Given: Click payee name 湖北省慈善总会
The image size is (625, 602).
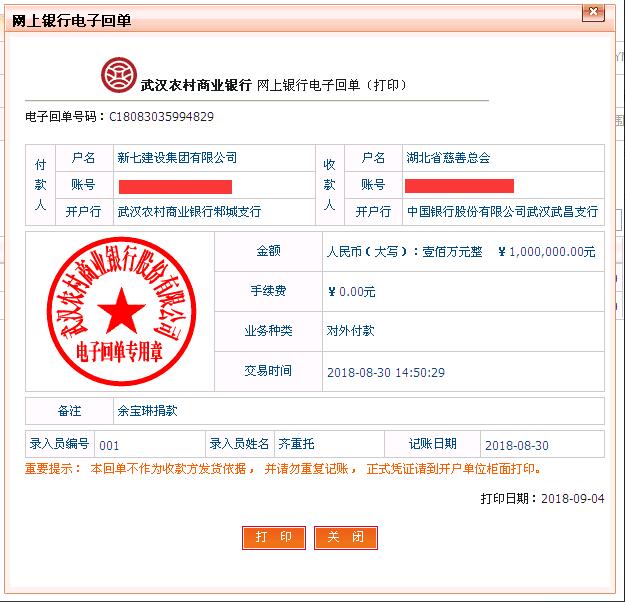Looking at the screenshot, I should tap(448, 158).
